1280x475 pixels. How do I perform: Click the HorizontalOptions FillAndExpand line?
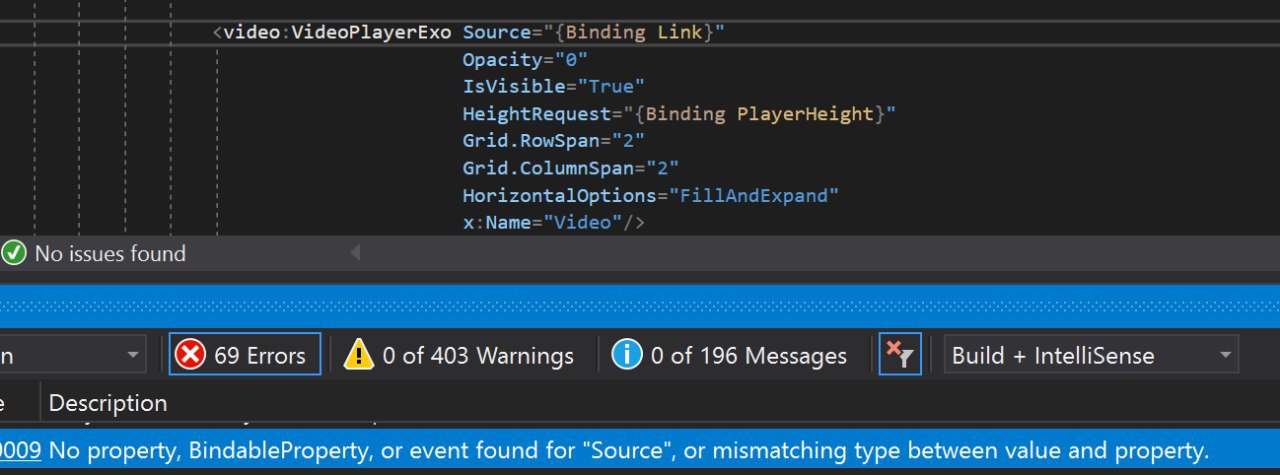(650, 195)
